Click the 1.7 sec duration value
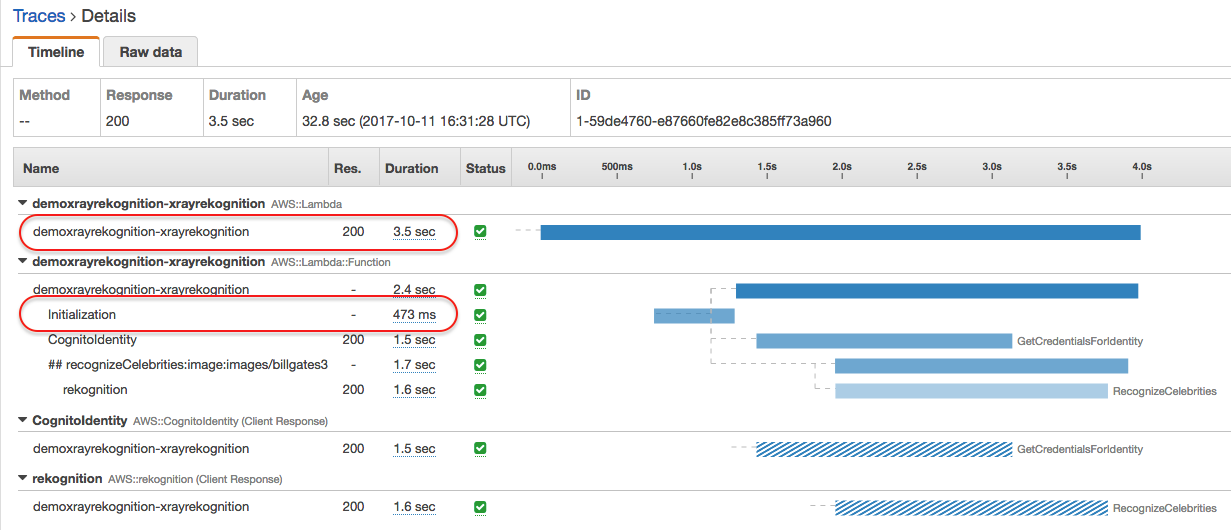The image size is (1231, 530). [x=414, y=365]
